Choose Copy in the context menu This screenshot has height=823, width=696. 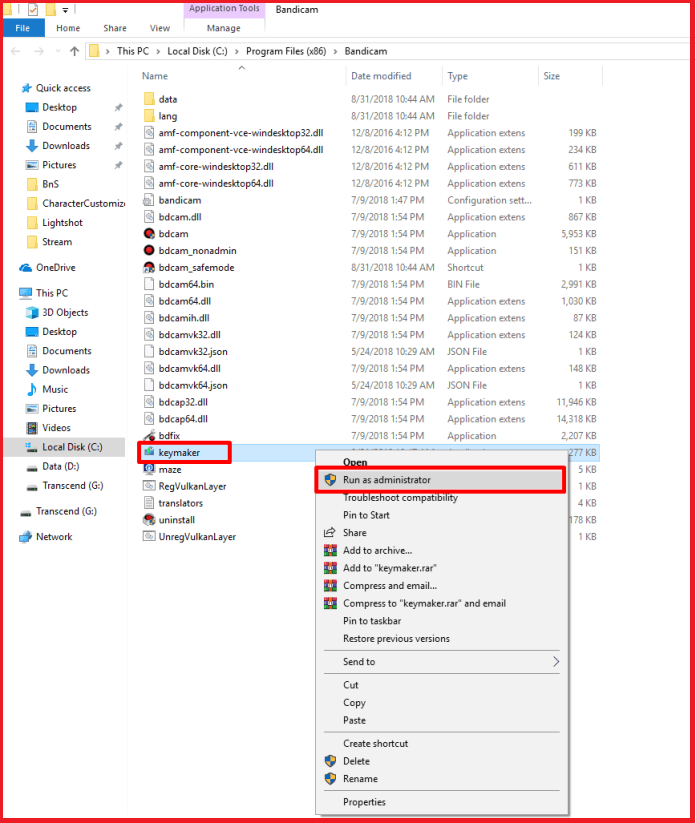click(x=354, y=702)
